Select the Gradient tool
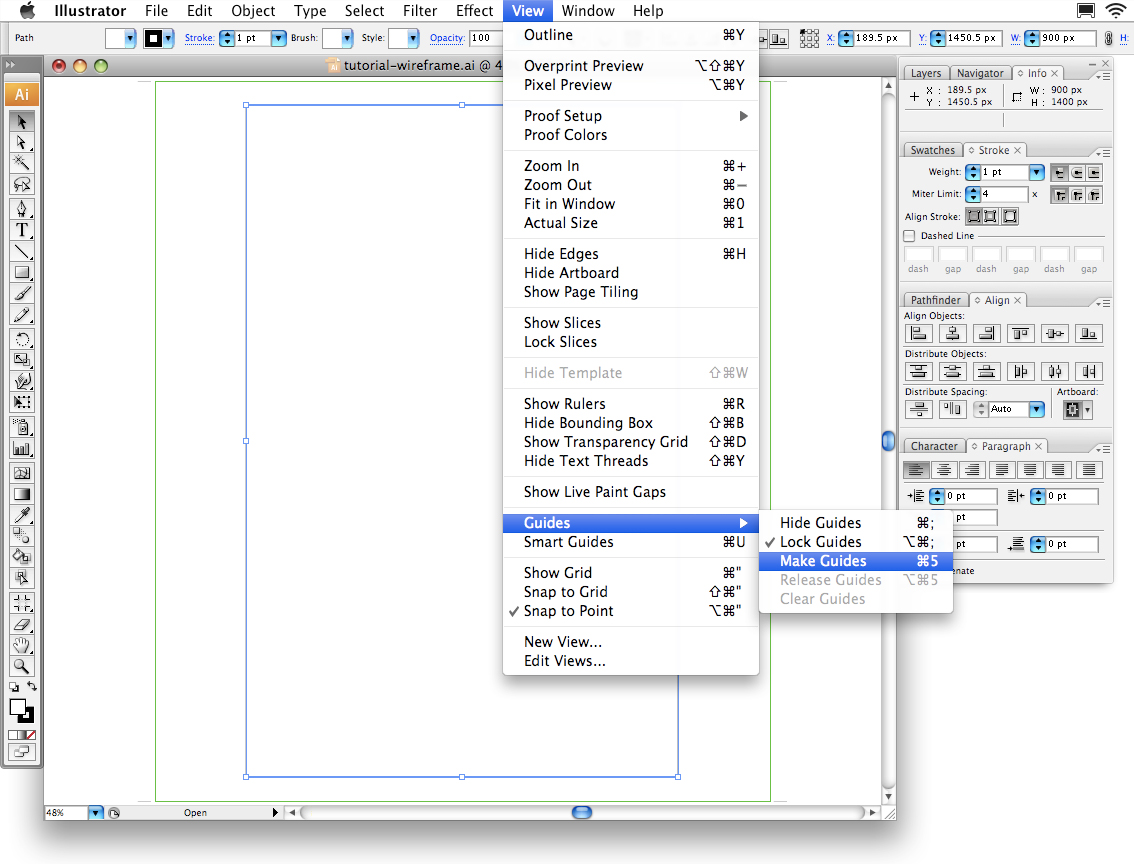This screenshot has width=1134, height=864. 22,495
